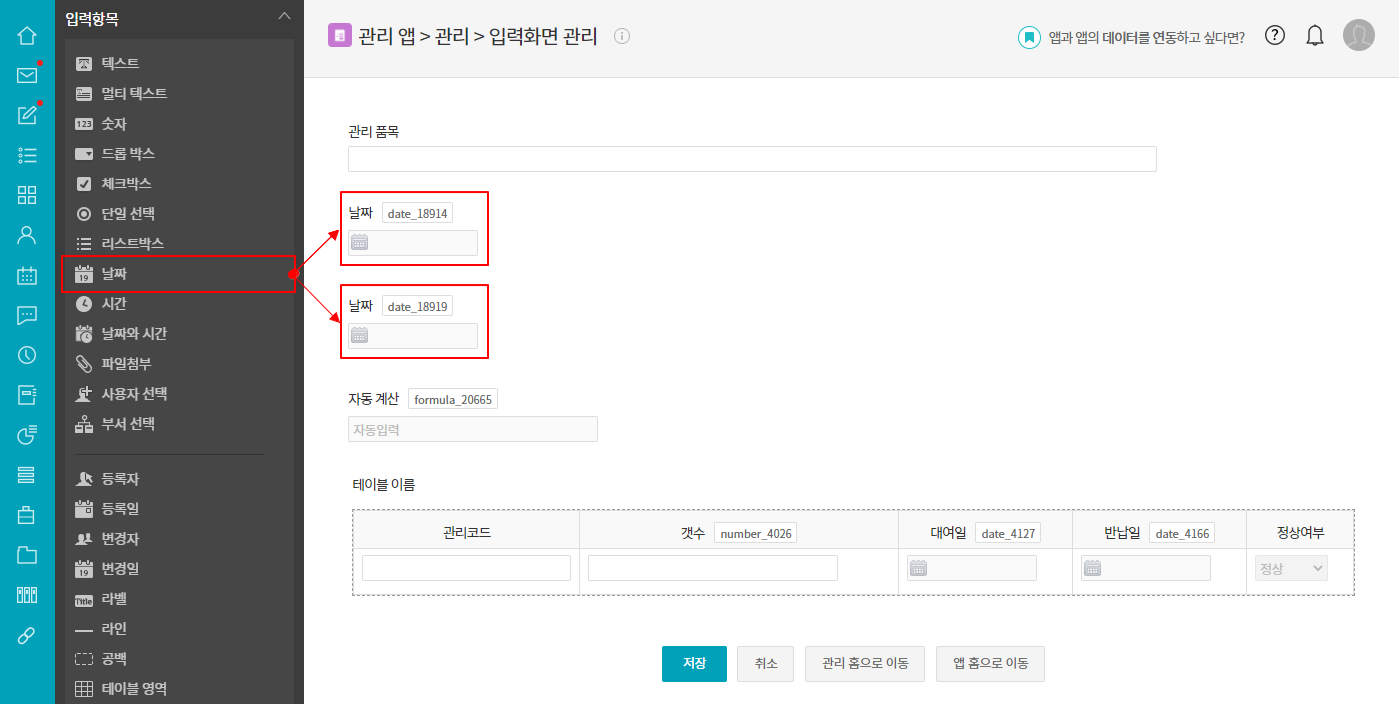Open the calendar icon in left rail

27,275
